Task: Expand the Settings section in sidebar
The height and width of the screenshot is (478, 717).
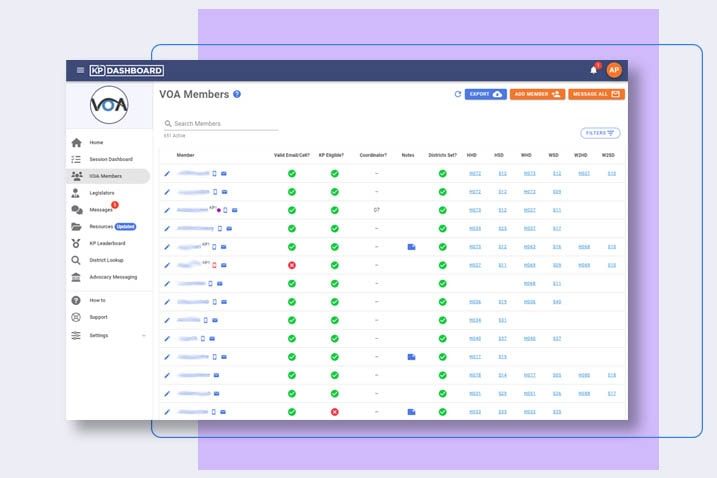Action: click(x=143, y=336)
